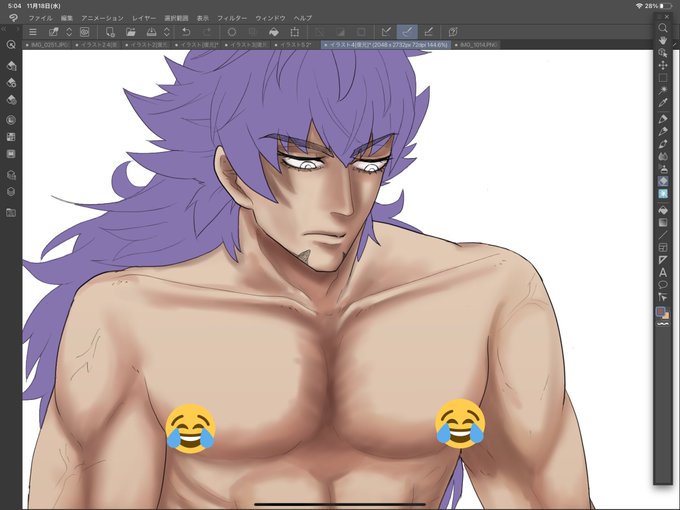The image size is (680, 510).
Task: Toggle the highlighted snap to special ruler
Action: pyautogui.click(x=407, y=32)
